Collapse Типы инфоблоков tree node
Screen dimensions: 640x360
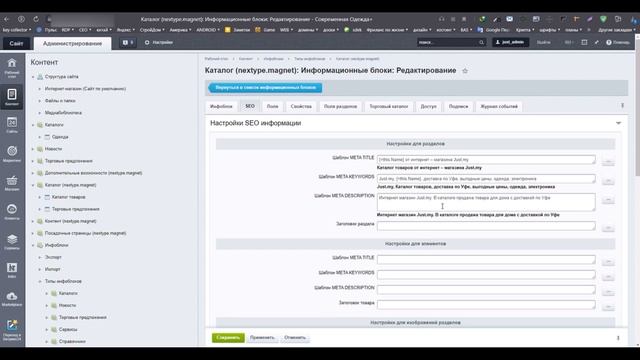40,281
